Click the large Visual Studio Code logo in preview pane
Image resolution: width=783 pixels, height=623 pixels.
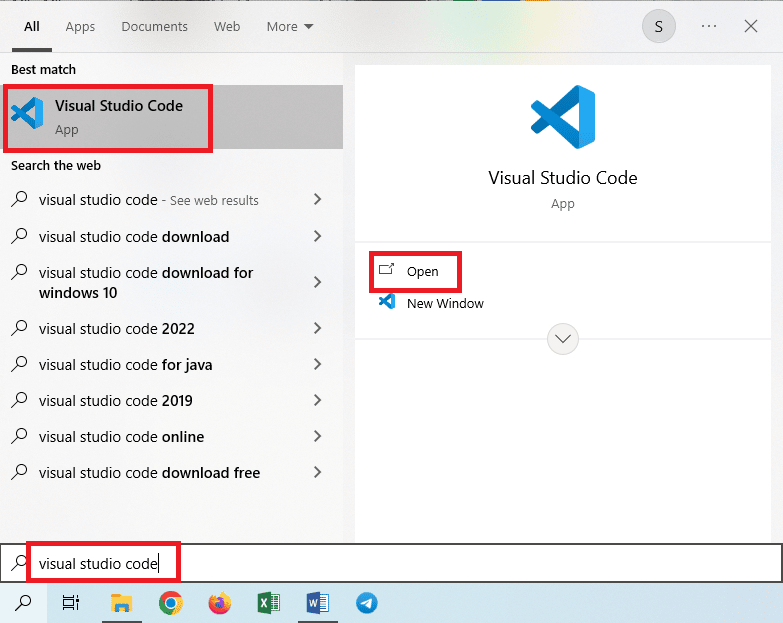pos(563,117)
